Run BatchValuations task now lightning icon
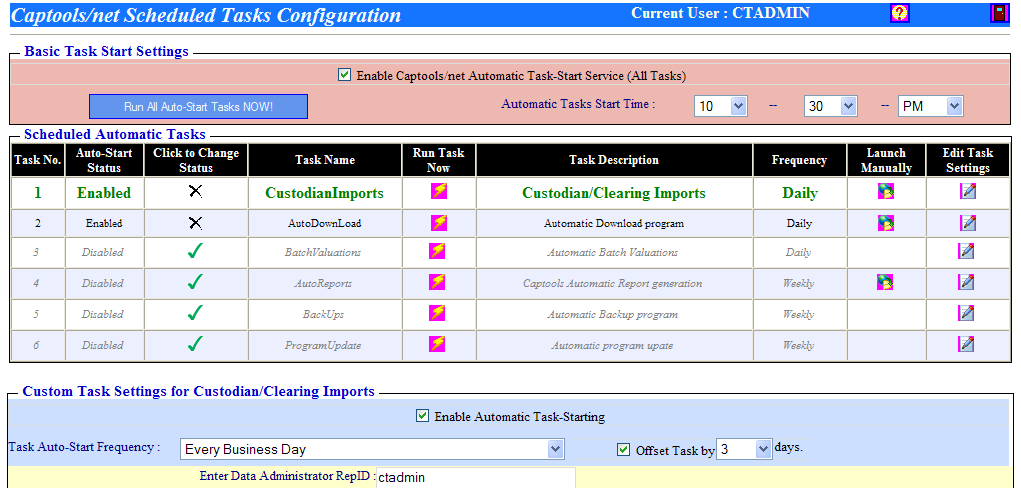Viewport: 1021px width, 488px height. point(437,251)
